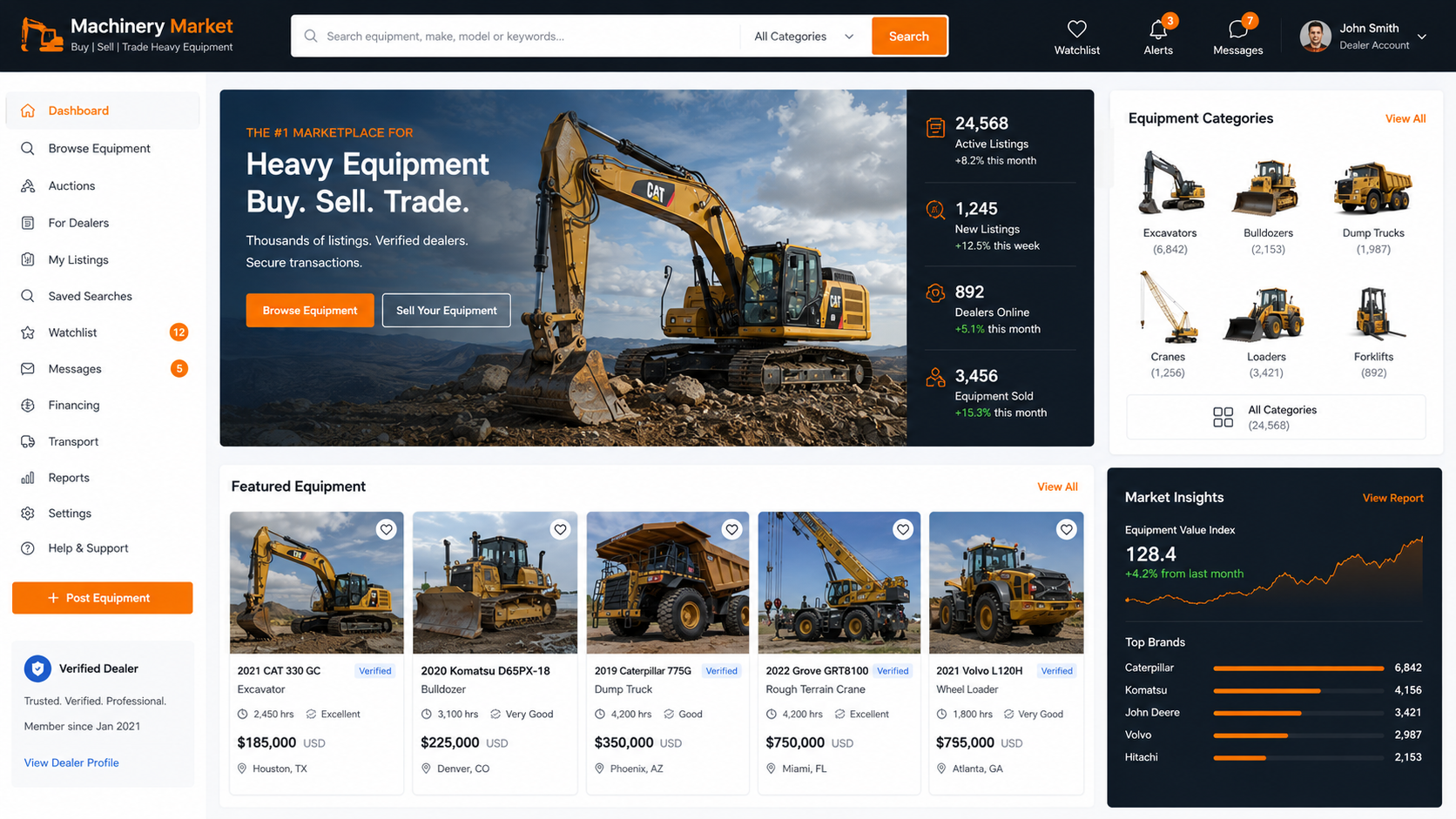
Task: Click the Machinery Market logo
Action: pos(127,36)
